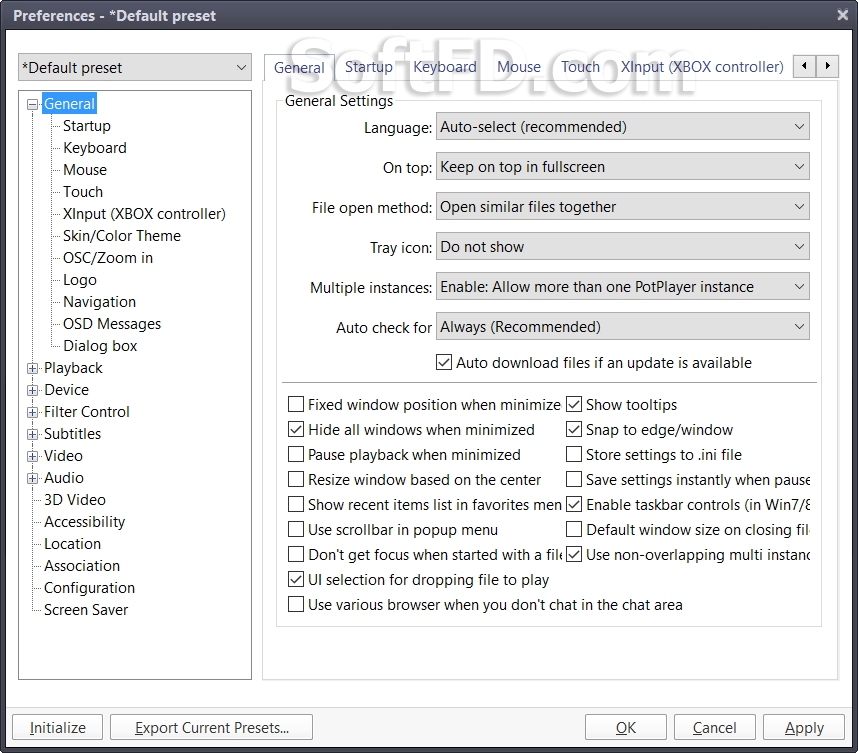This screenshot has height=753, width=858.
Task: Click the Initialize button
Action: pyautogui.click(x=57, y=727)
